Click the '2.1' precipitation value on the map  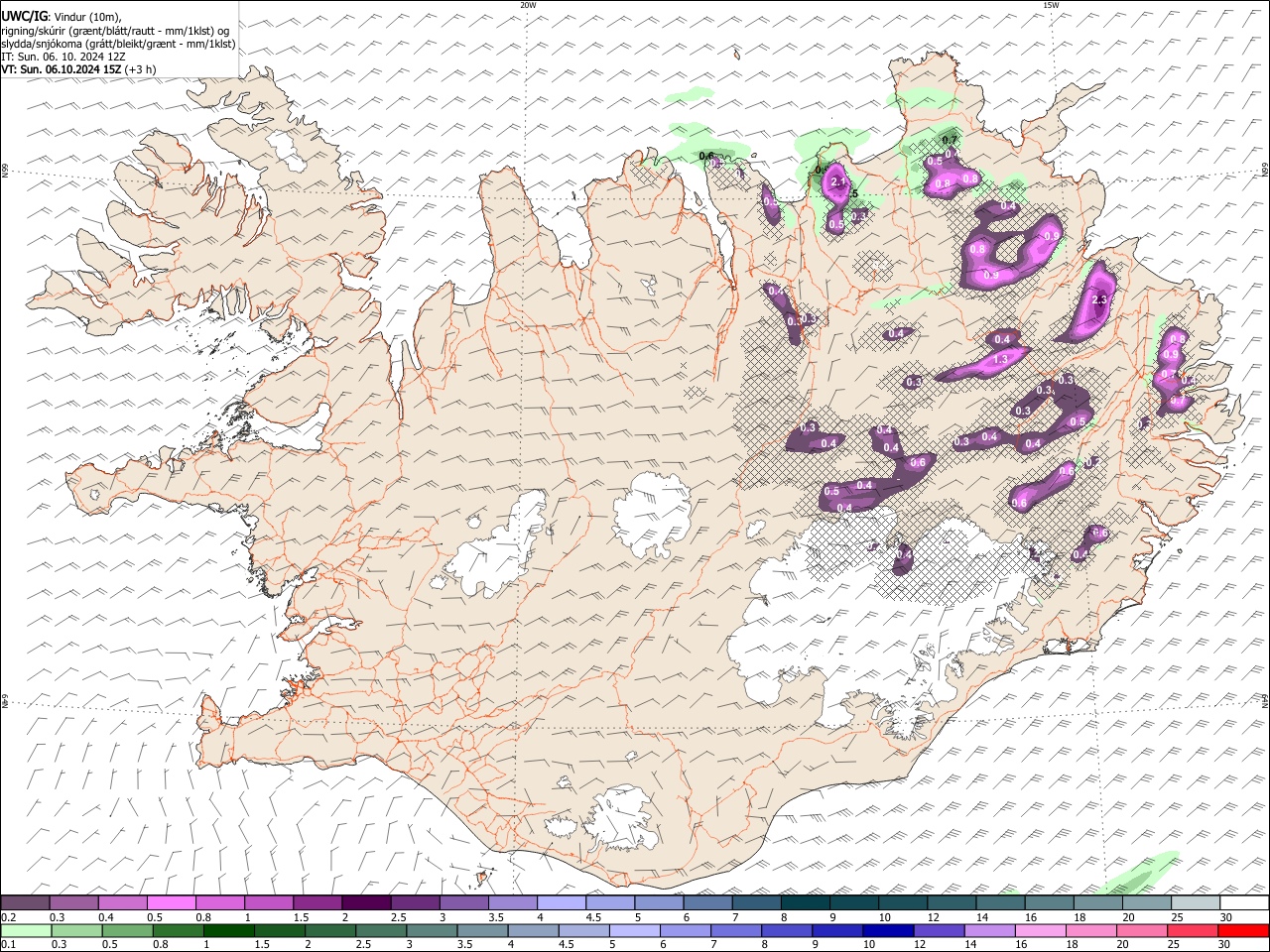click(837, 182)
